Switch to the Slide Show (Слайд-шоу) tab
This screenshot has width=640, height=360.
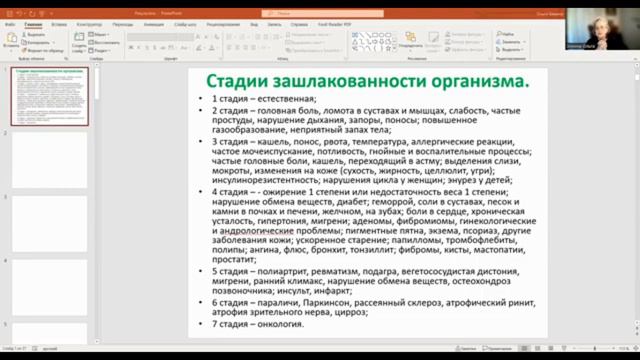(185, 25)
